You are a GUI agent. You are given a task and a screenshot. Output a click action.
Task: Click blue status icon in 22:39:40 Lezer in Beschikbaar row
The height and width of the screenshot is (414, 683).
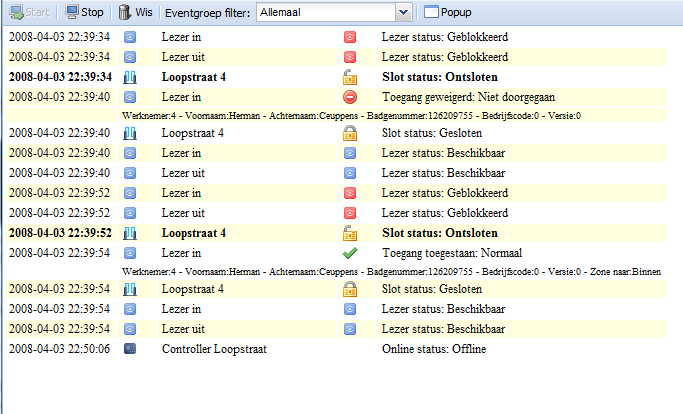350,153
